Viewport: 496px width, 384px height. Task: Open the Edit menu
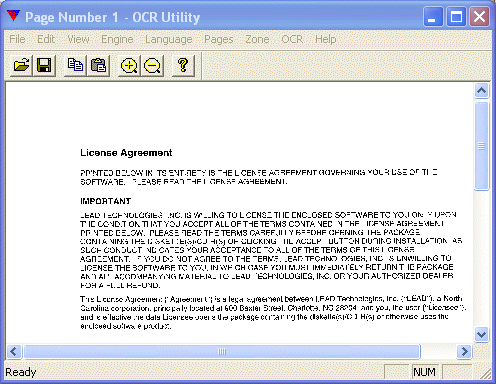pos(46,39)
